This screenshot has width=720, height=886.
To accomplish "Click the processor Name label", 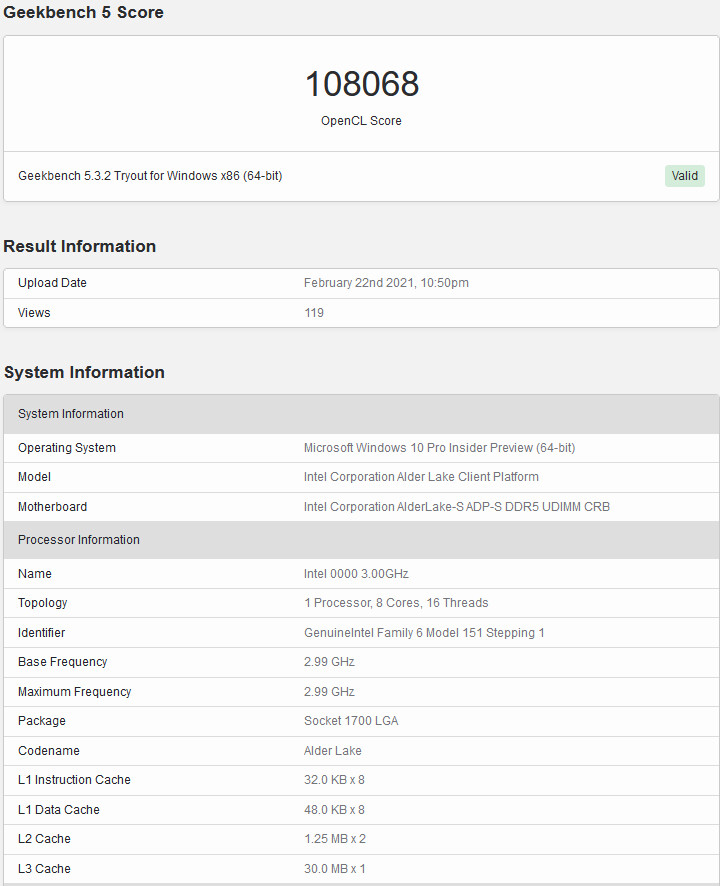I will tap(34, 574).
